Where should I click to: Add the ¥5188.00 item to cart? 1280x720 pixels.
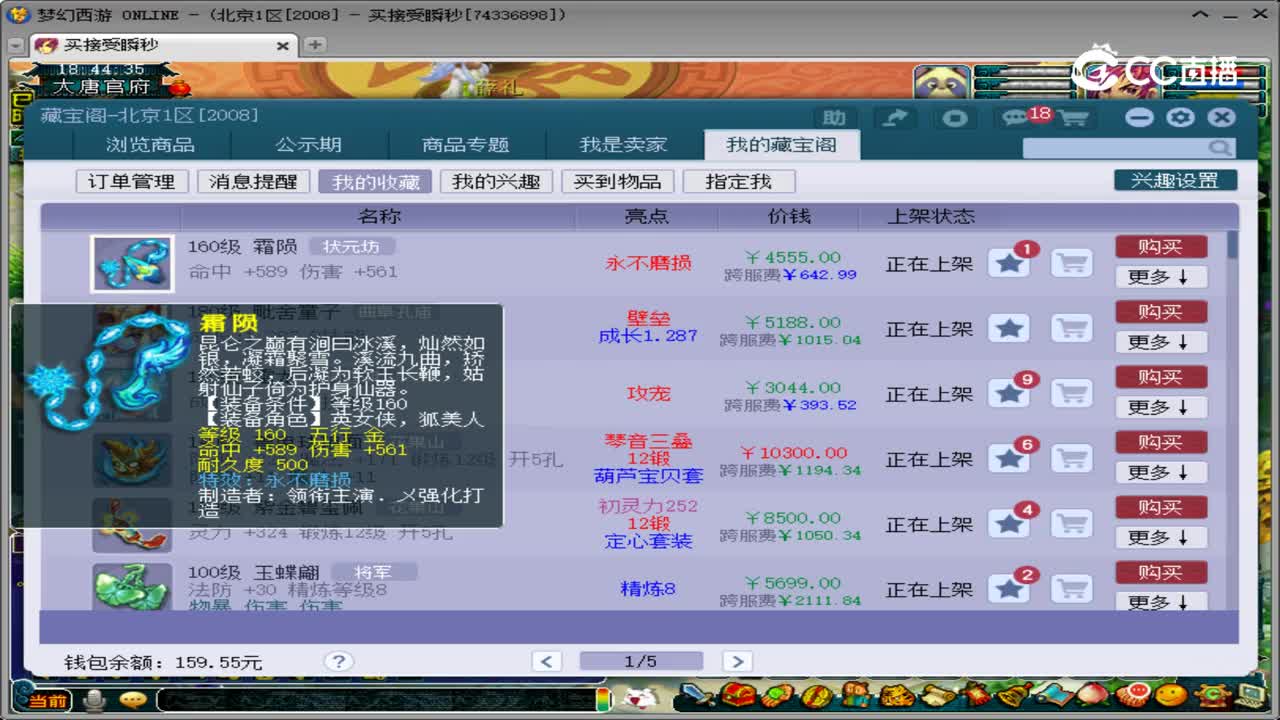pyautogui.click(x=1072, y=329)
